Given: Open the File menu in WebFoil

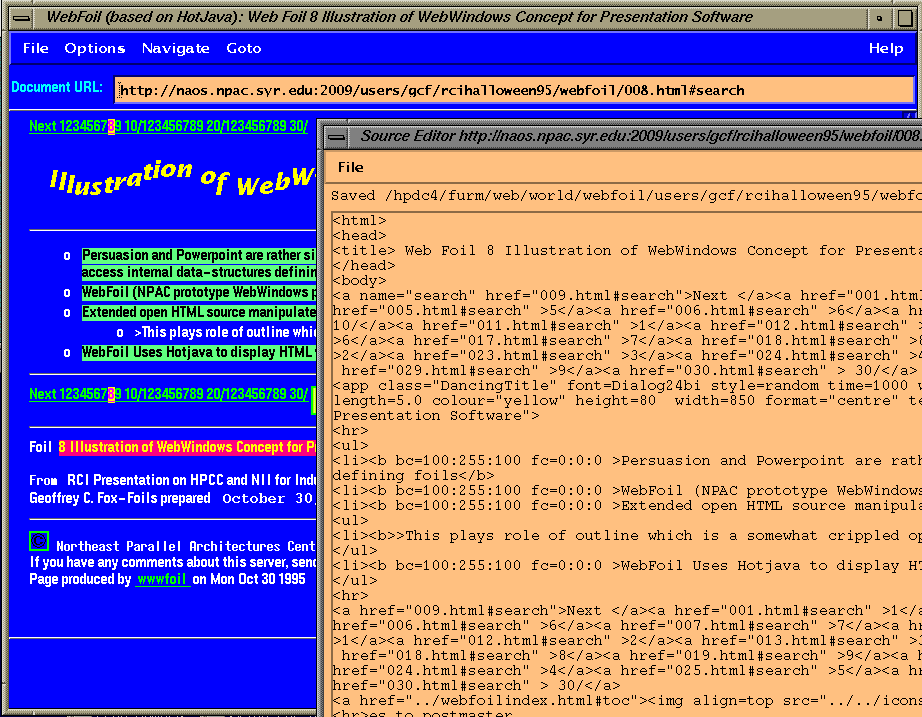Looking at the screenshot, I should 35,48.
